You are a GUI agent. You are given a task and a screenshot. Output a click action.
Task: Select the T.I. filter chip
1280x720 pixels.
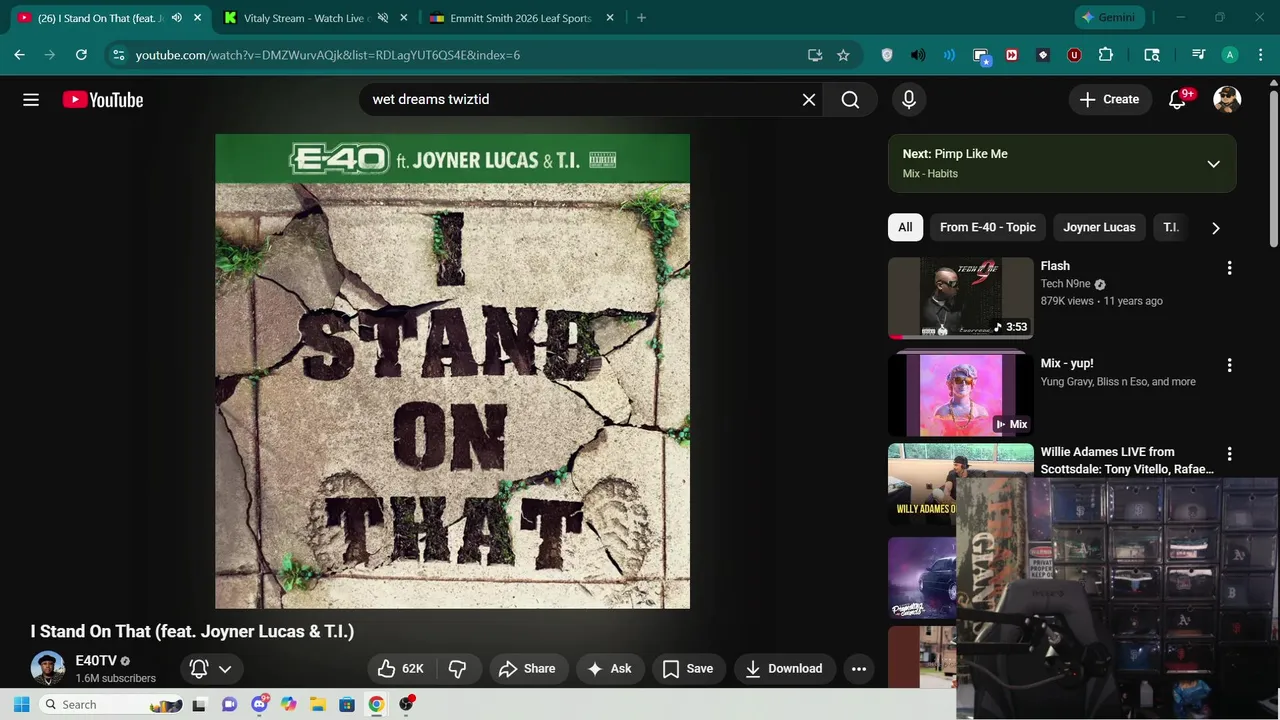(x=1171, y=228)
